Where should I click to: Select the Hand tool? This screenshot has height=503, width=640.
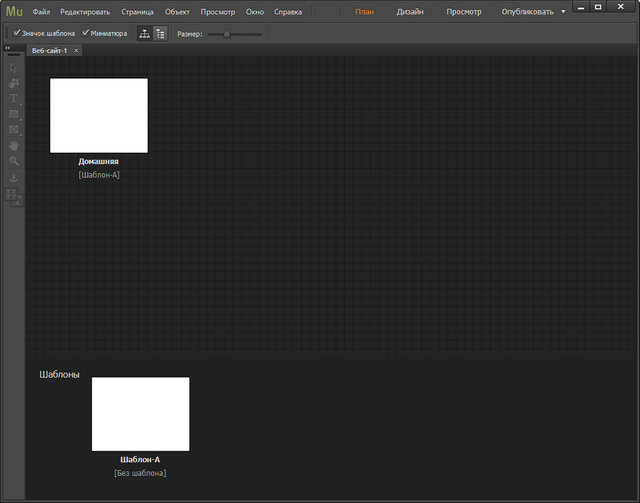click(14, 145)
